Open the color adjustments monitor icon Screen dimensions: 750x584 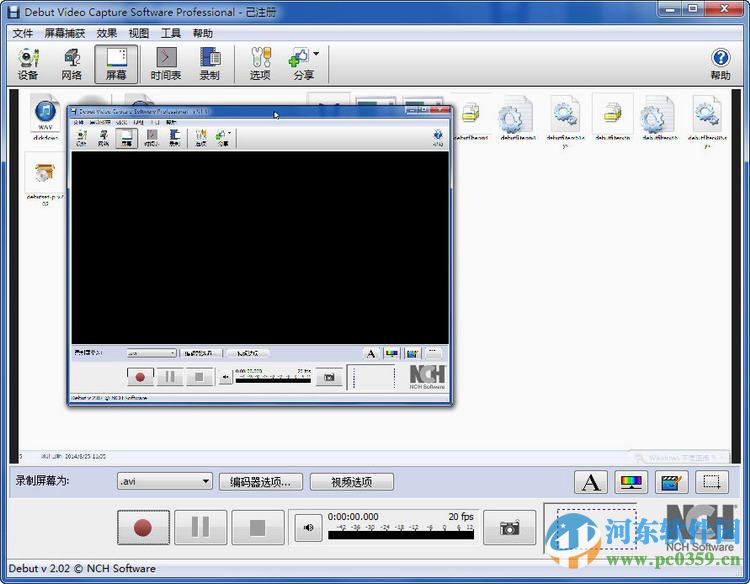(631, 482)
